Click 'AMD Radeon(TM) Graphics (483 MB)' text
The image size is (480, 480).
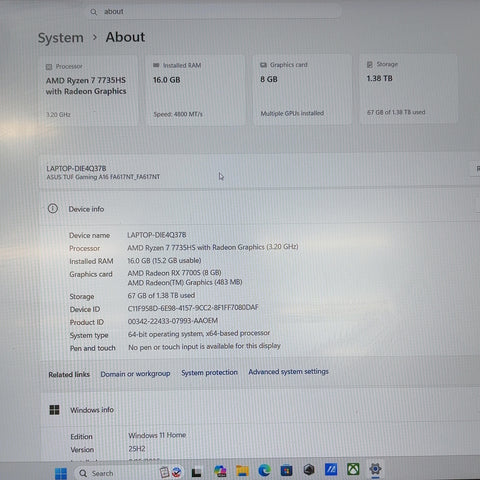tap(185, 283)
